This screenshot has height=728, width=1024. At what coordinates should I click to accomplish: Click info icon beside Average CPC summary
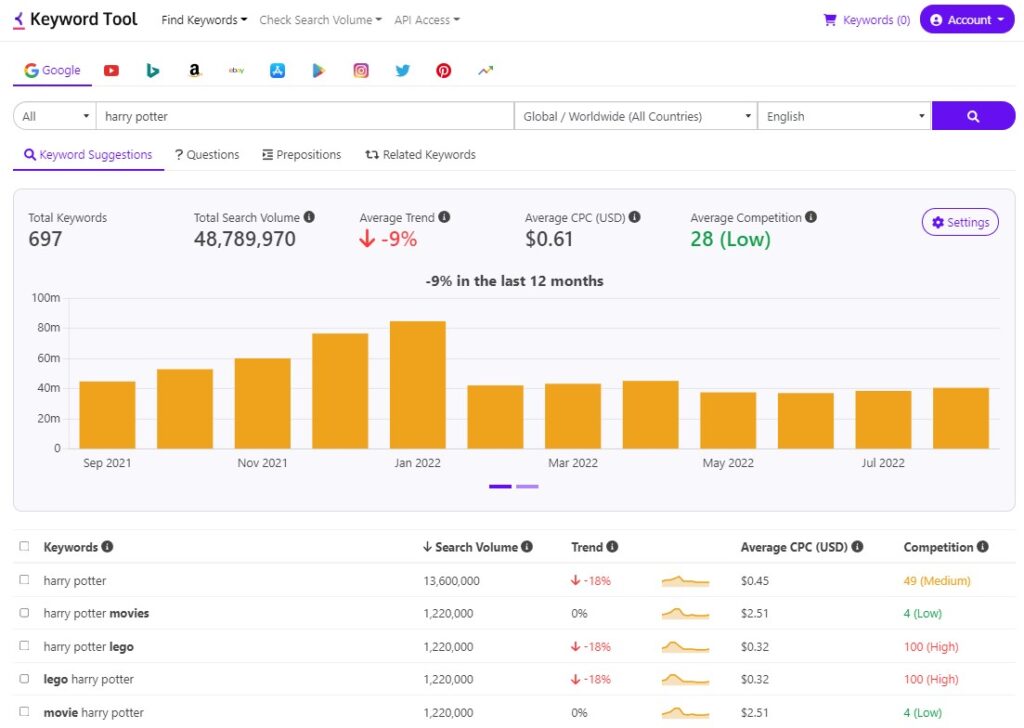[634, 217]
